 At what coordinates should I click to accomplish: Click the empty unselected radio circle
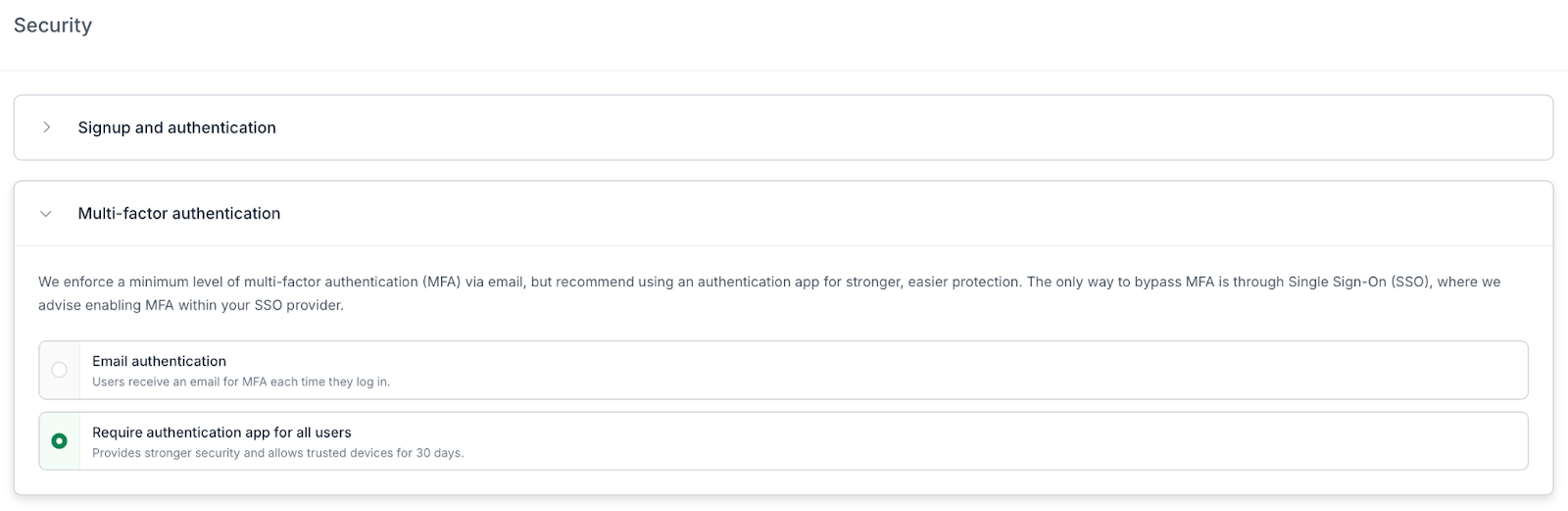coord(60,370)
